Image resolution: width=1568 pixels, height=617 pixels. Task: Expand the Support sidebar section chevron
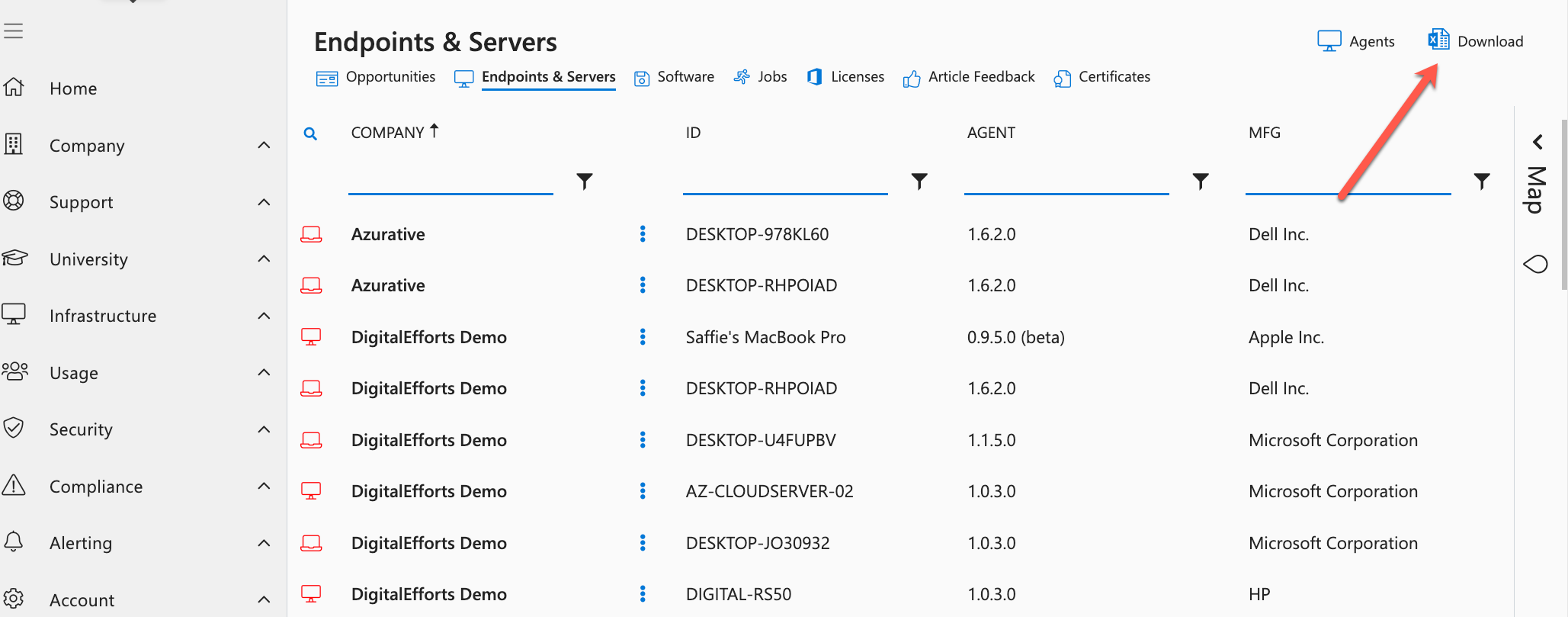pos(264,202)
